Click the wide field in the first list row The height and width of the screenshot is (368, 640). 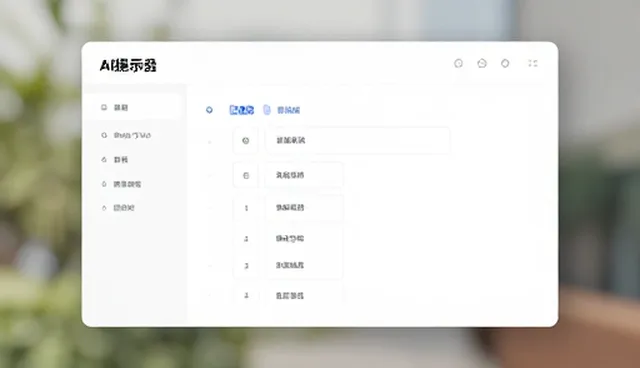click(358, 140)
